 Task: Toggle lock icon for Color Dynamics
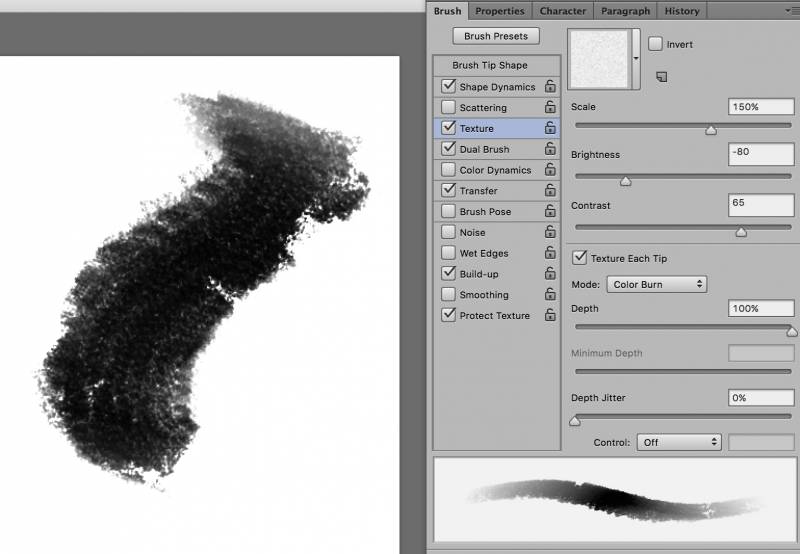pyautogui.click(x=550, y=171)
